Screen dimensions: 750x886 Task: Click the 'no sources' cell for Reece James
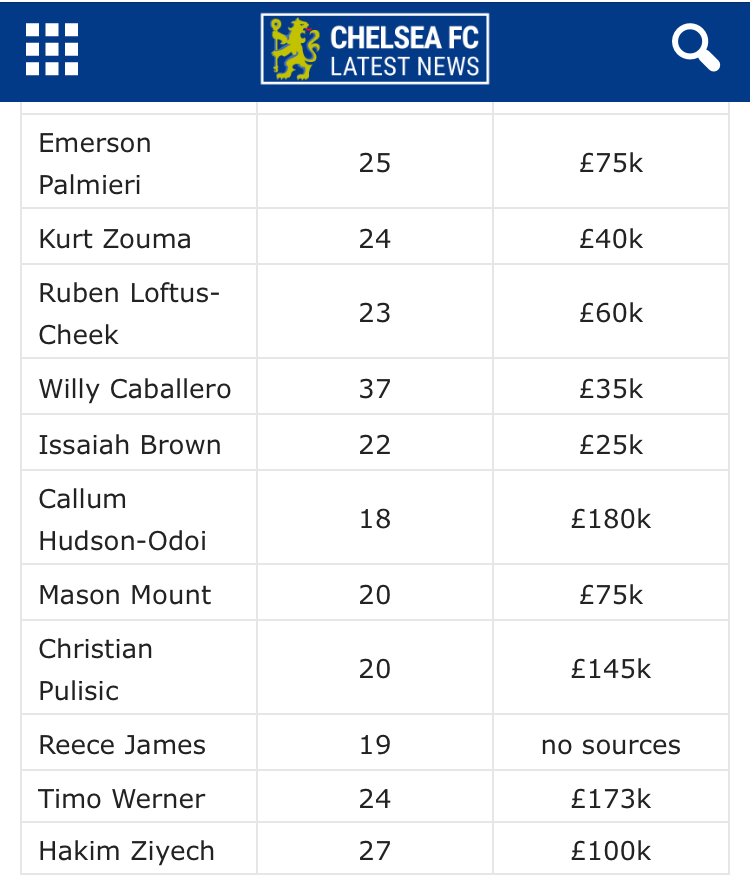tap(611, 745)
